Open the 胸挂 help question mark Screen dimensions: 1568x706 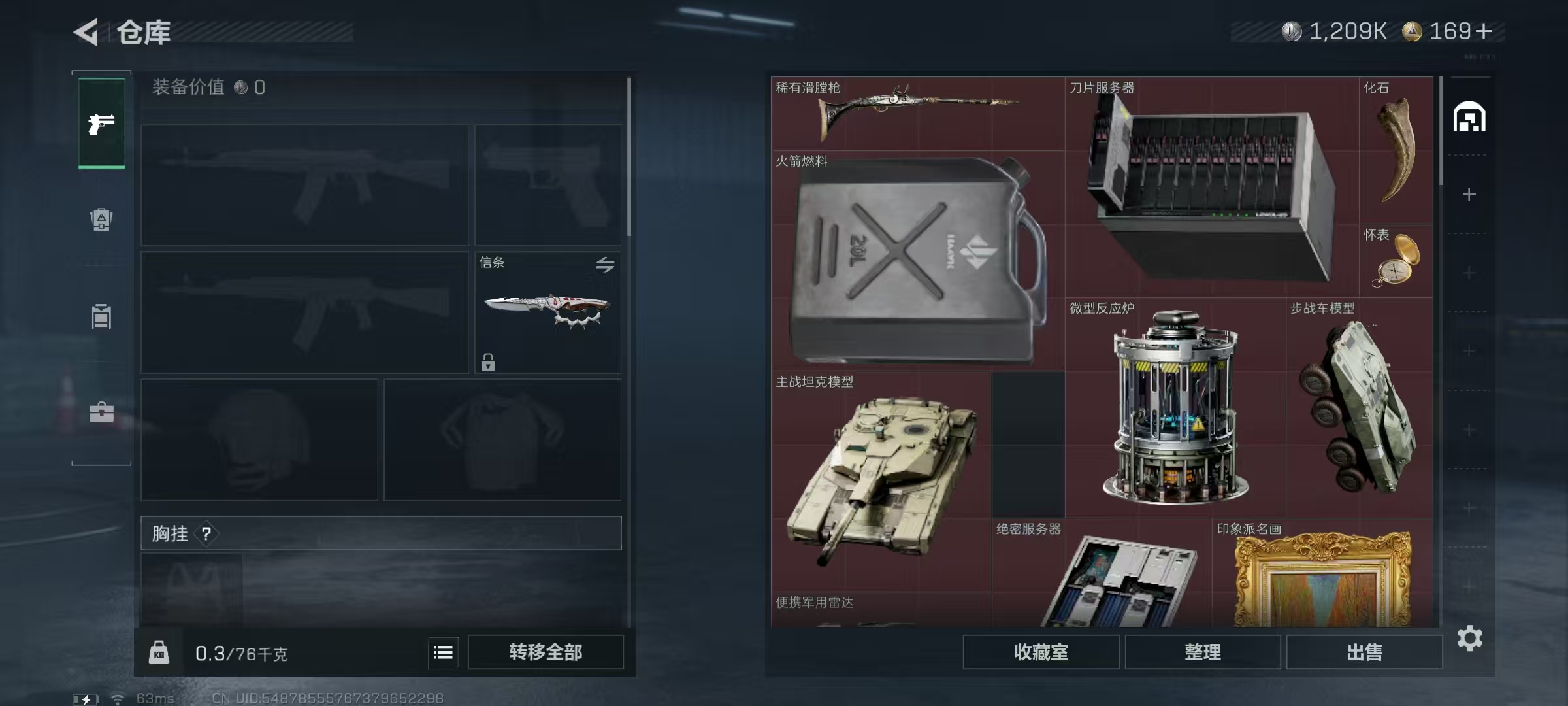[206, 534]
